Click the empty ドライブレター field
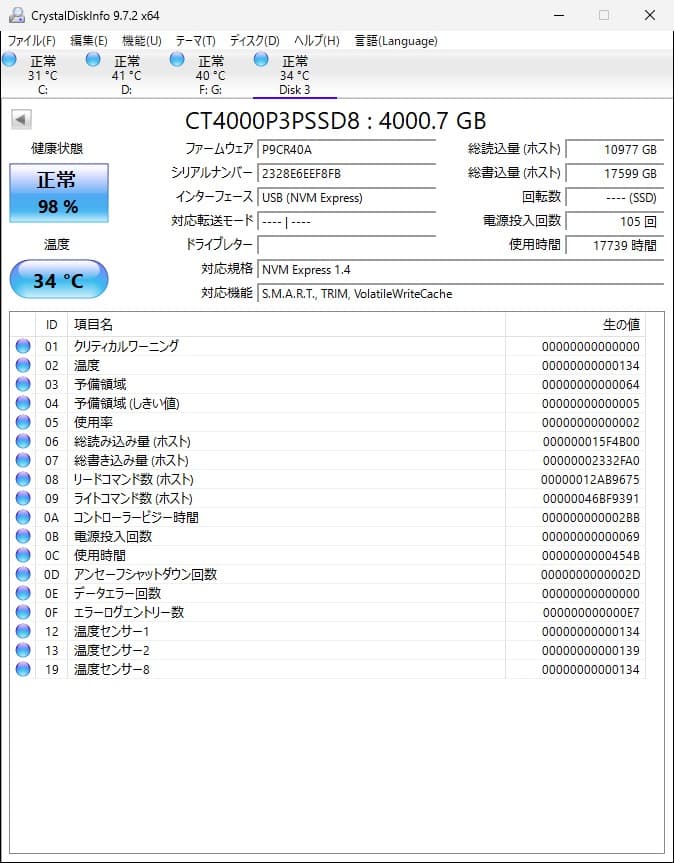 tap(347, 245)
